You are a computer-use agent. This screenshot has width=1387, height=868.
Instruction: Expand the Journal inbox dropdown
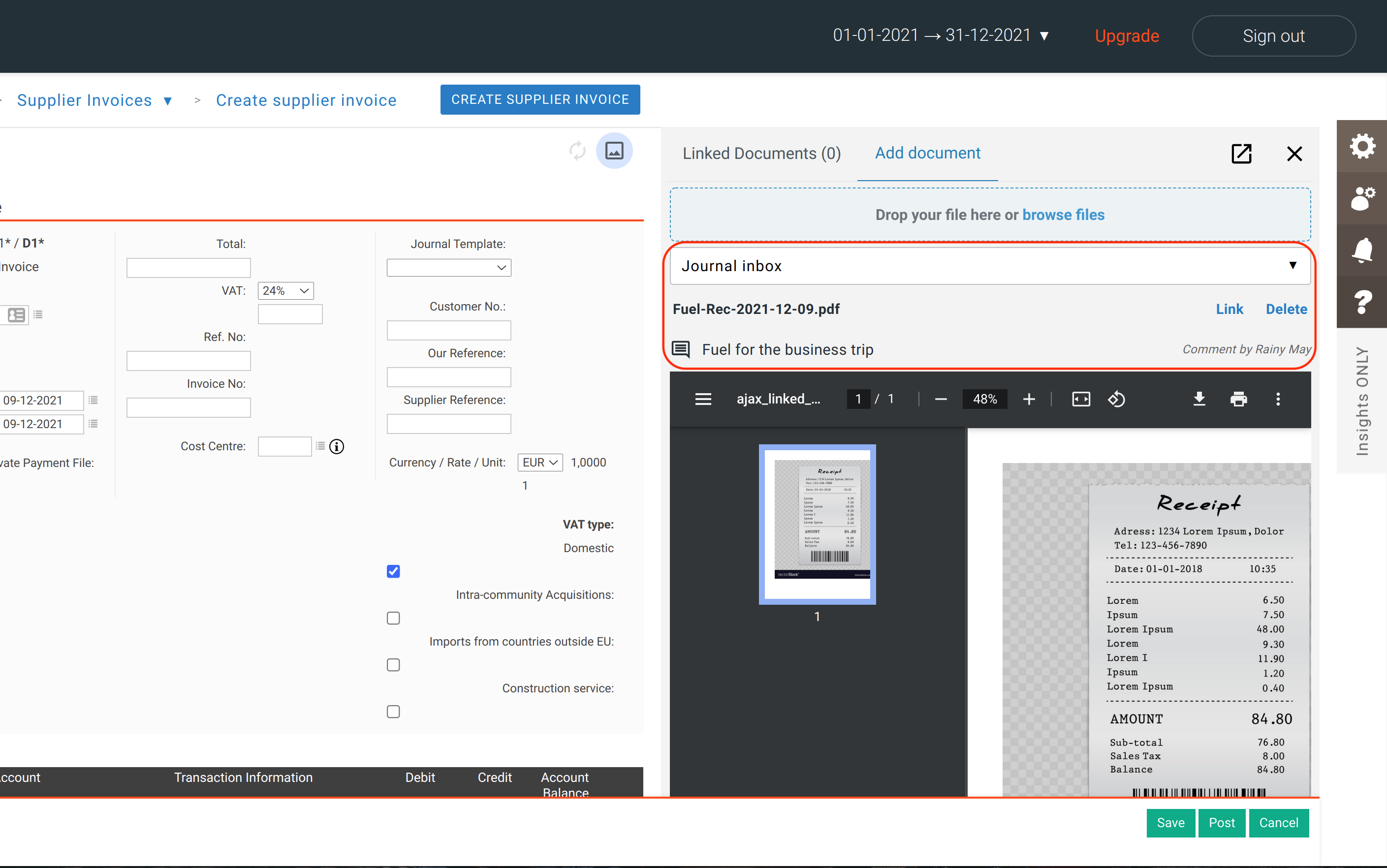[990, 266]
